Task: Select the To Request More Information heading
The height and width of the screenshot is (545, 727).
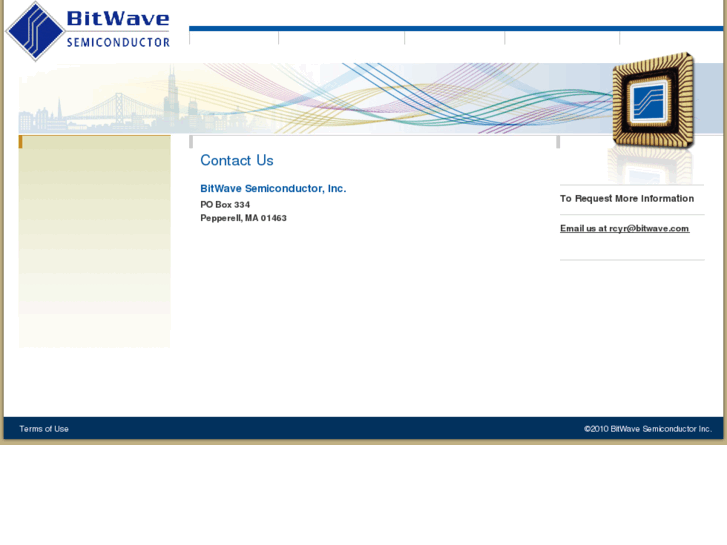Action: pyautogui.click(x=627, y=199)
